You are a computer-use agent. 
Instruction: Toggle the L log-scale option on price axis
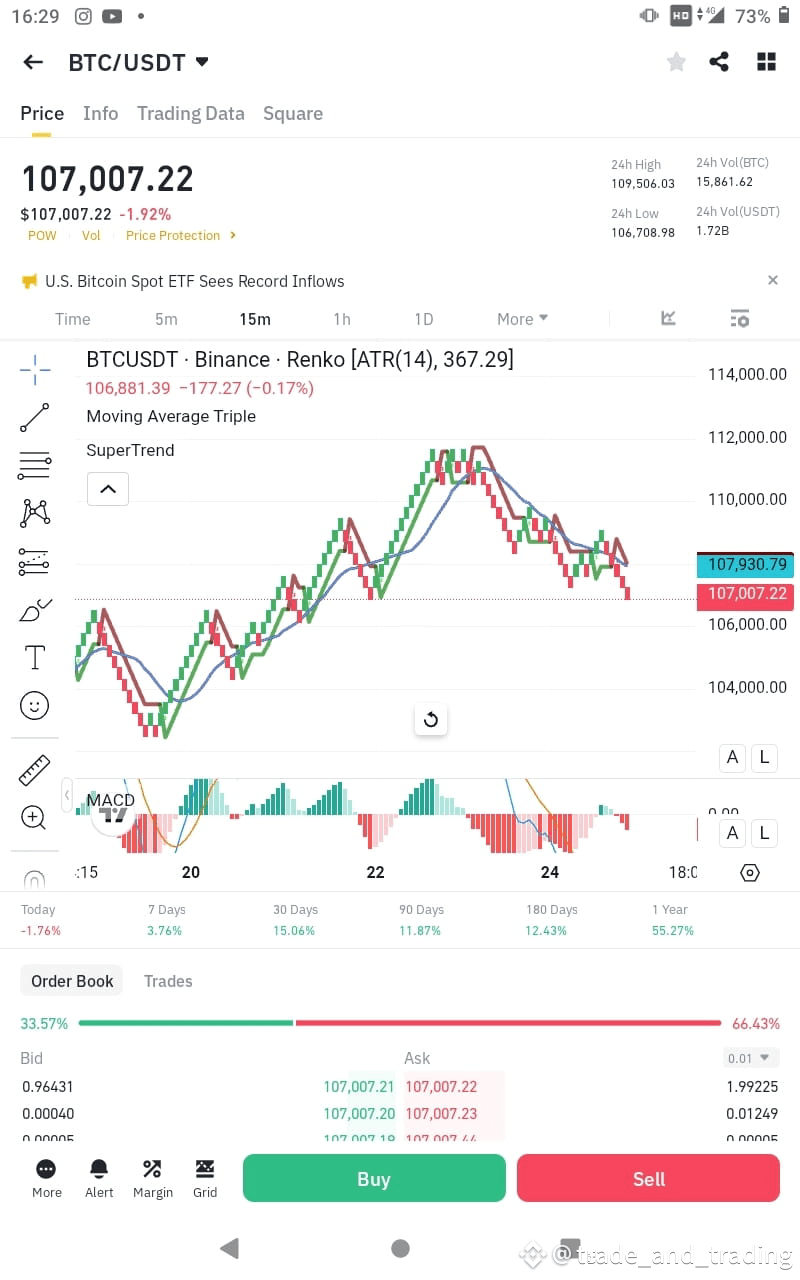[764, 757]
